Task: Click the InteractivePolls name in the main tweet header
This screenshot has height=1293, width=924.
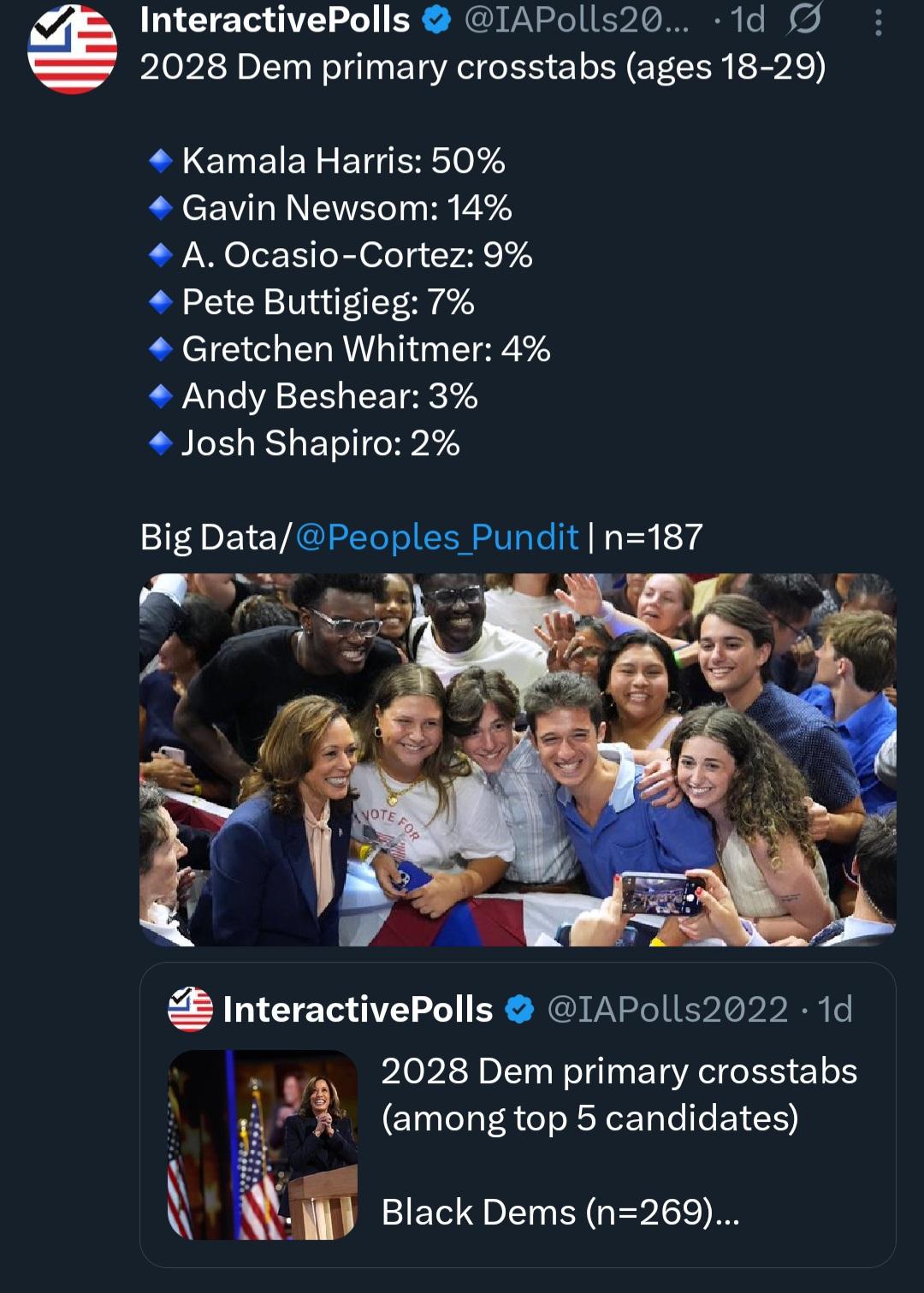Action: pyautogui.click(x=275, y=21)
